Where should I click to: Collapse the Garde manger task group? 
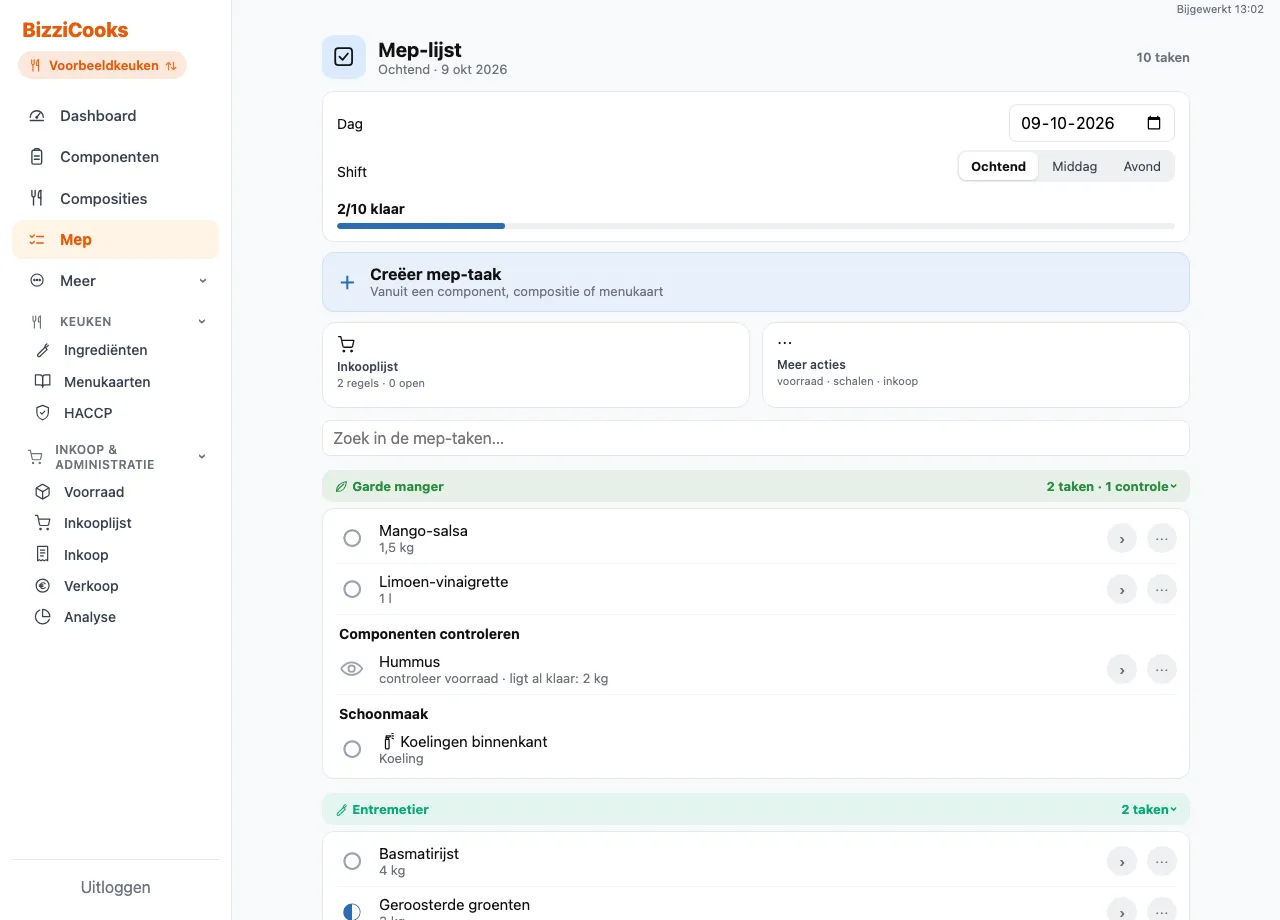pos(756,487)
